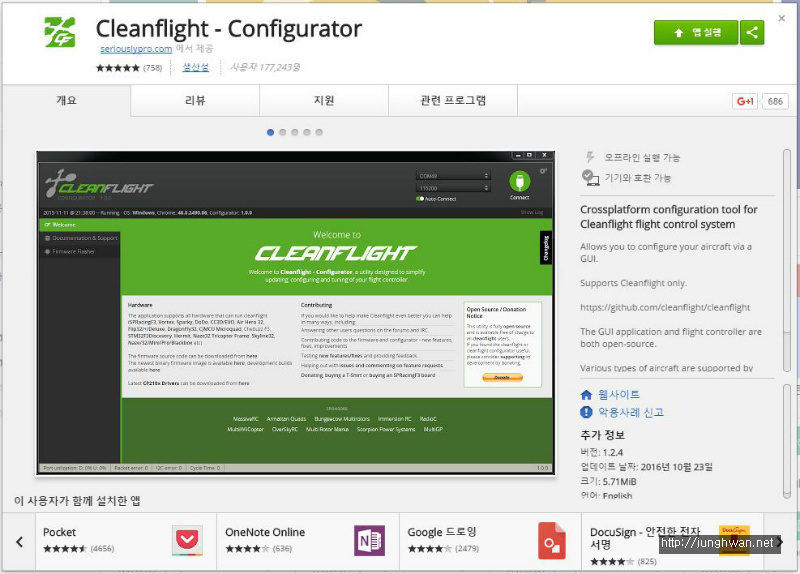The width and height of the screenshot is (800, 574).
Task: Switch to the overview tab
Action: tap(66, 101)
